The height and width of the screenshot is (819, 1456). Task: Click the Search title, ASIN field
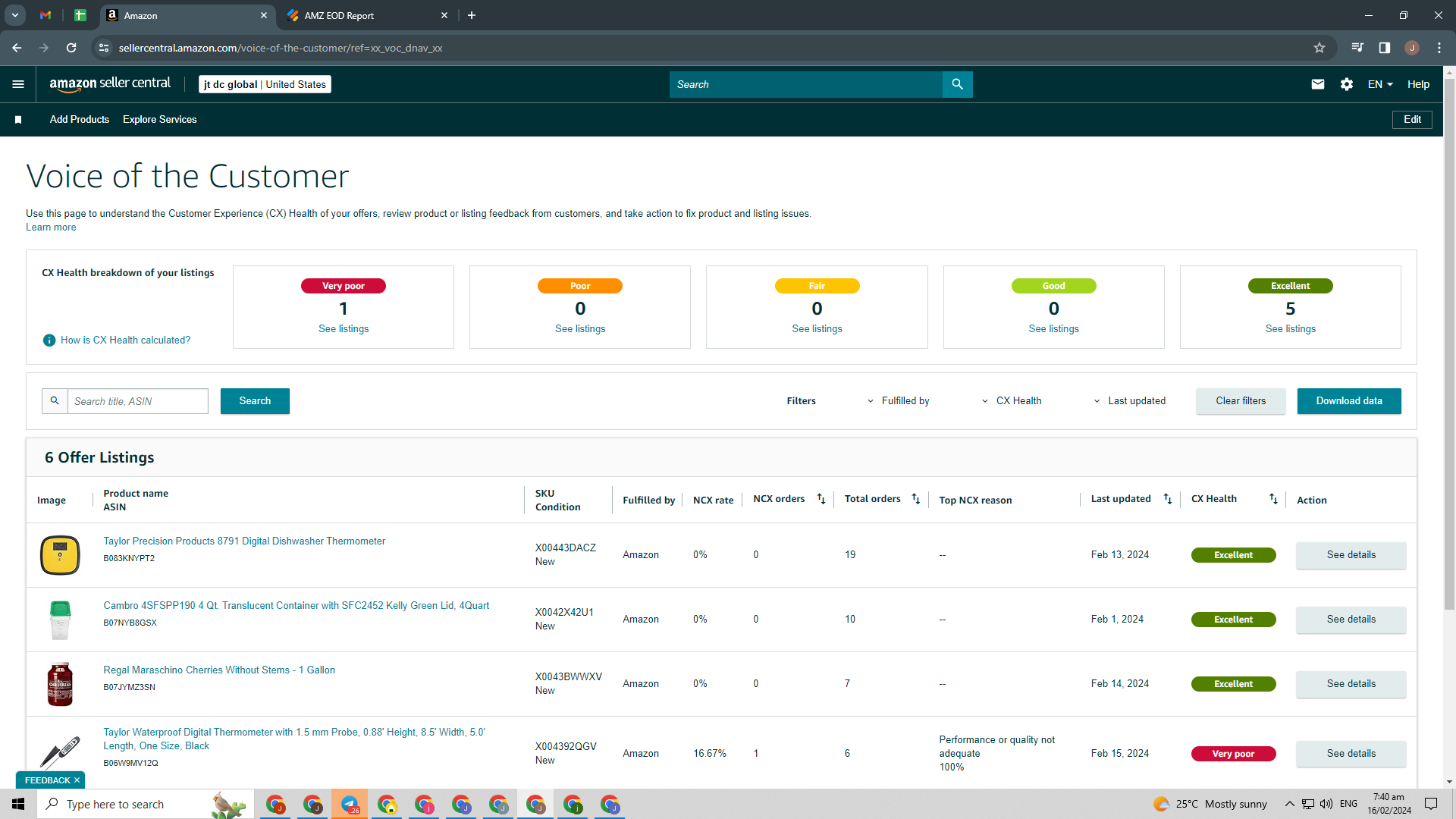click(138, 401)
